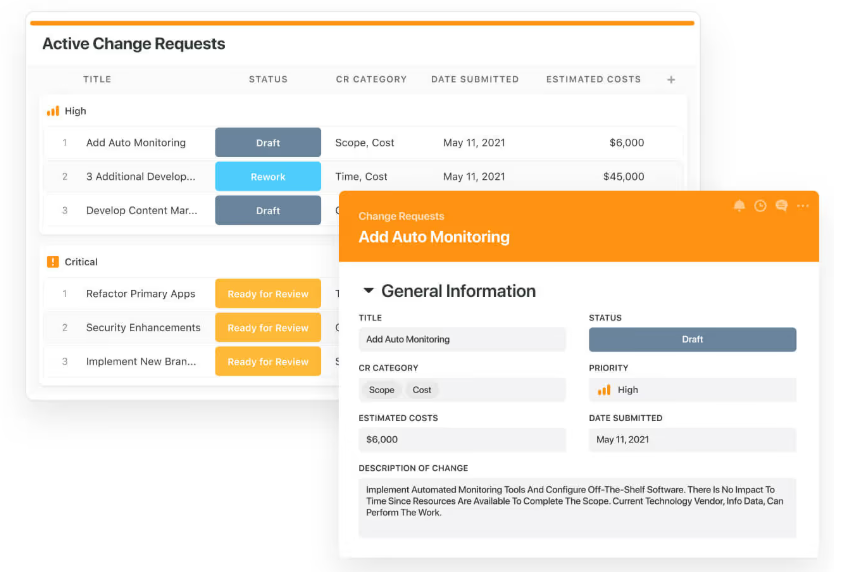846x572 pixels.
Task: Sort by the TITLE column header
Action: (97, 79)
